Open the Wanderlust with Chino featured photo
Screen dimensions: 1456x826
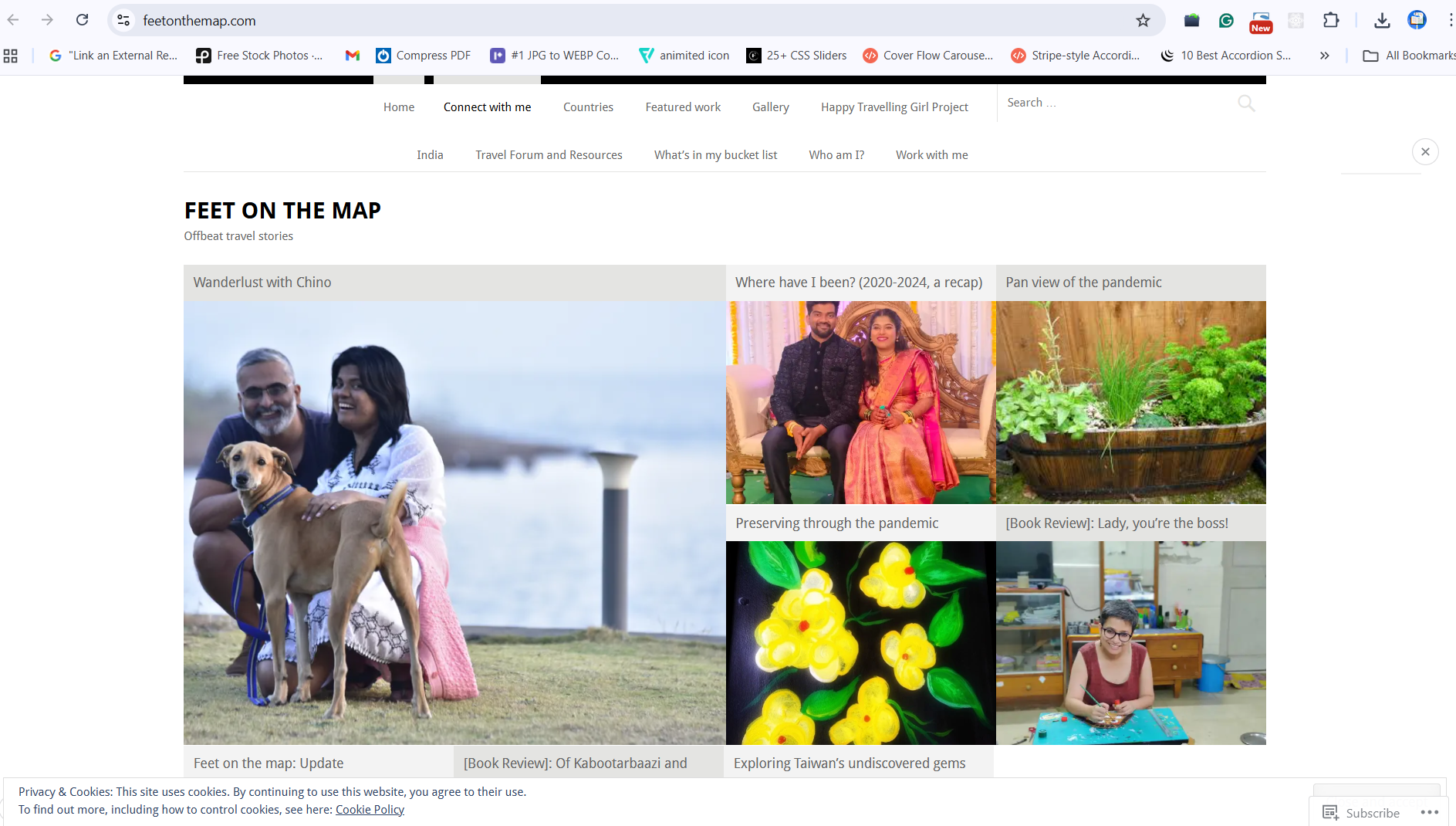coord(454,522)
